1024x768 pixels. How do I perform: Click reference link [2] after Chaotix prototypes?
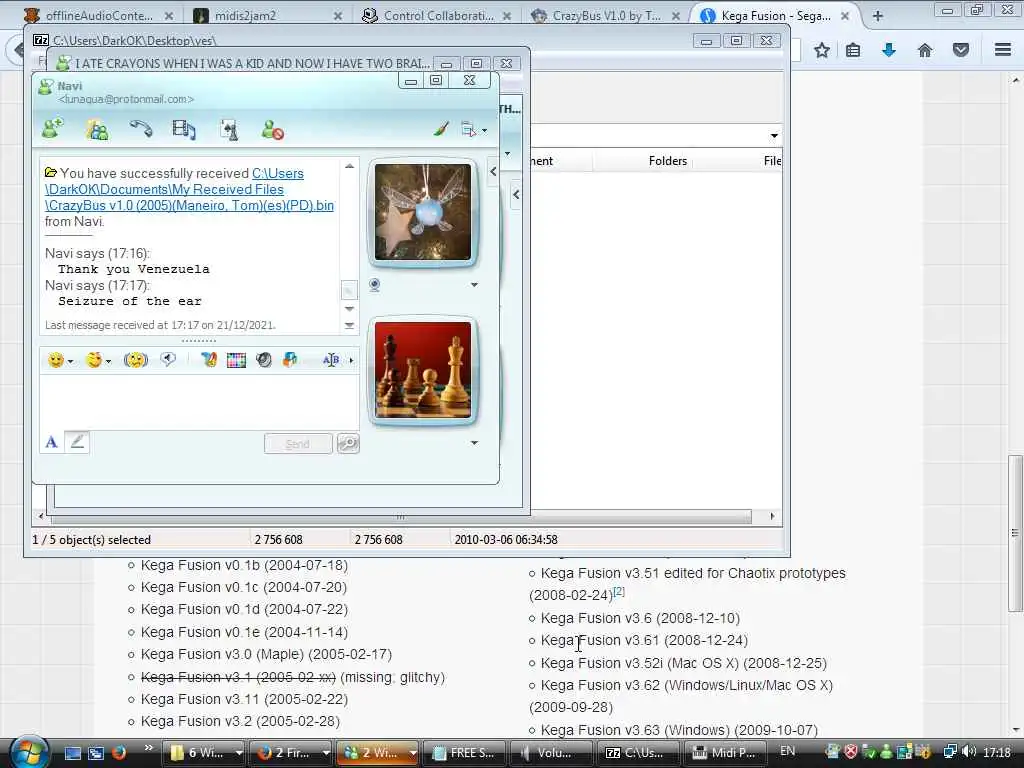tap(619, 592)
